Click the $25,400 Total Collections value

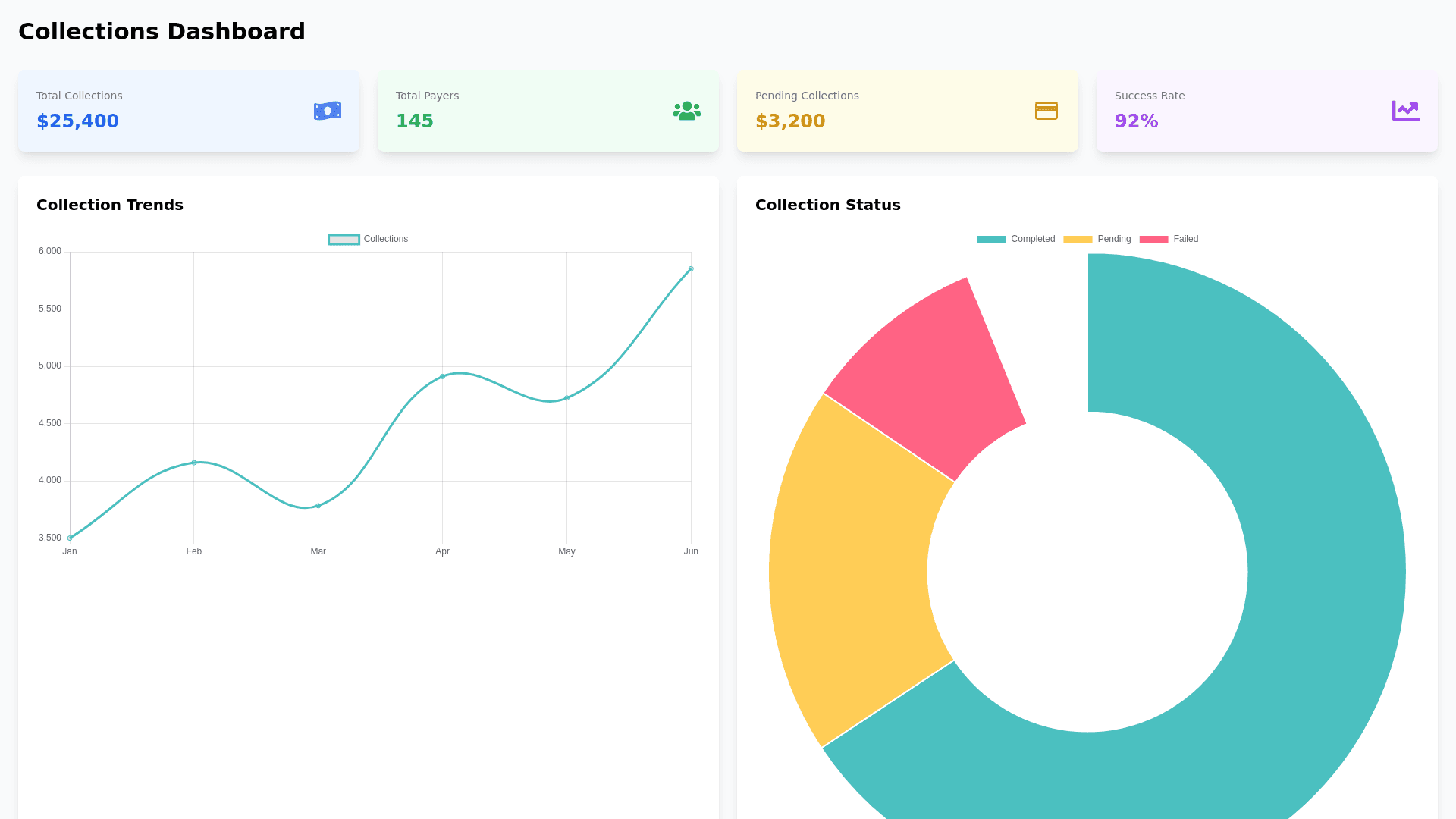pos(77,121)
